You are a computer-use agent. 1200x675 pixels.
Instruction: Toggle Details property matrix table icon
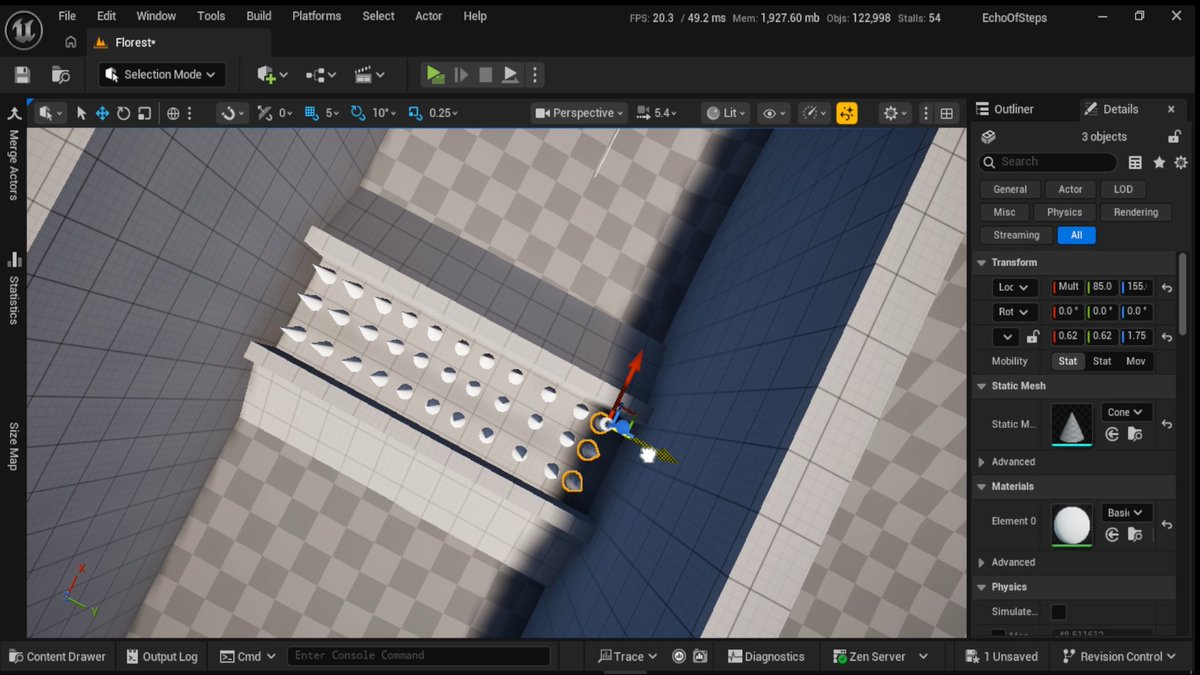pyautogui.click(x=1135, y=162)
